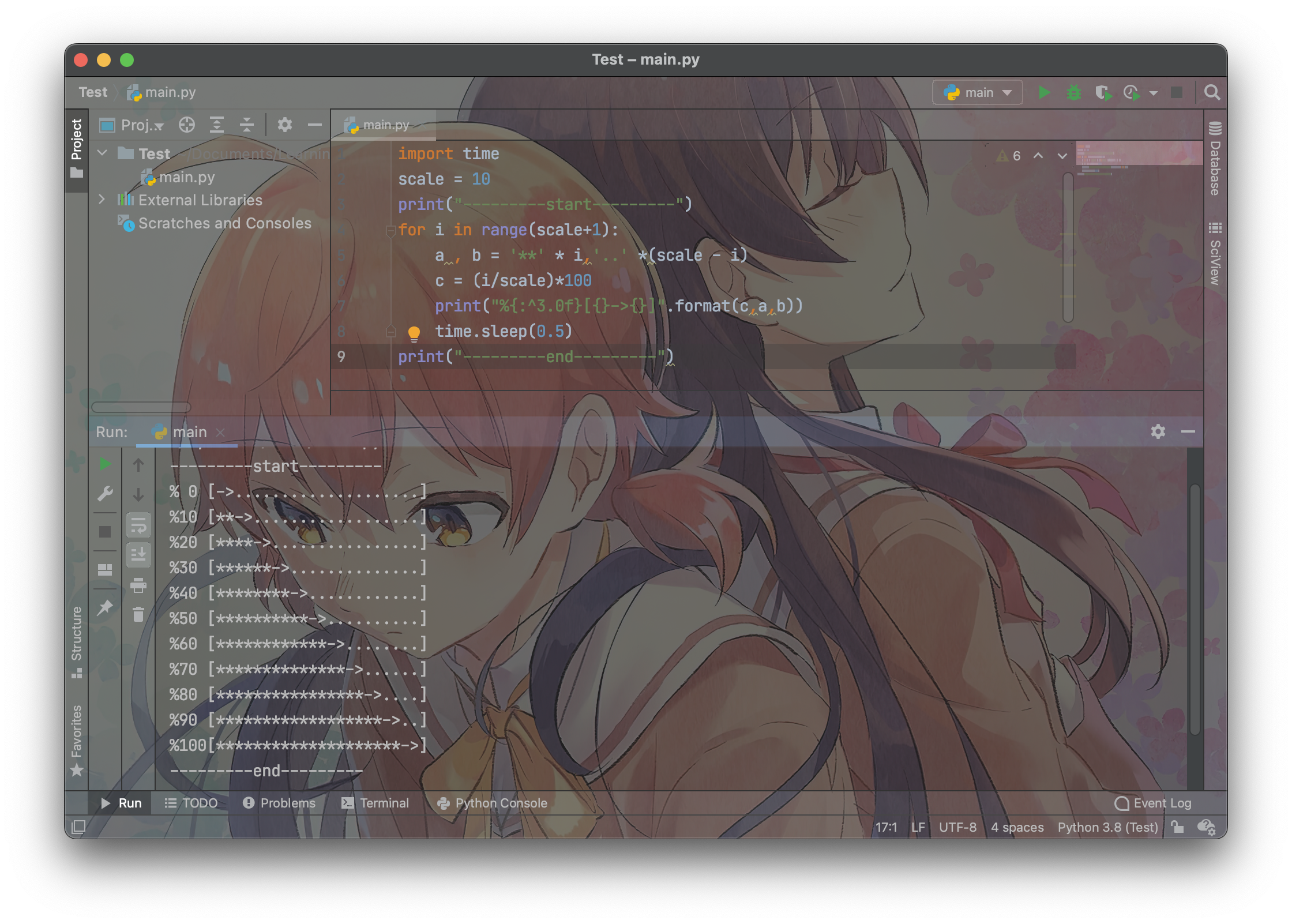Run with Coverage using the shield icon

click(x=1103, y=92)
